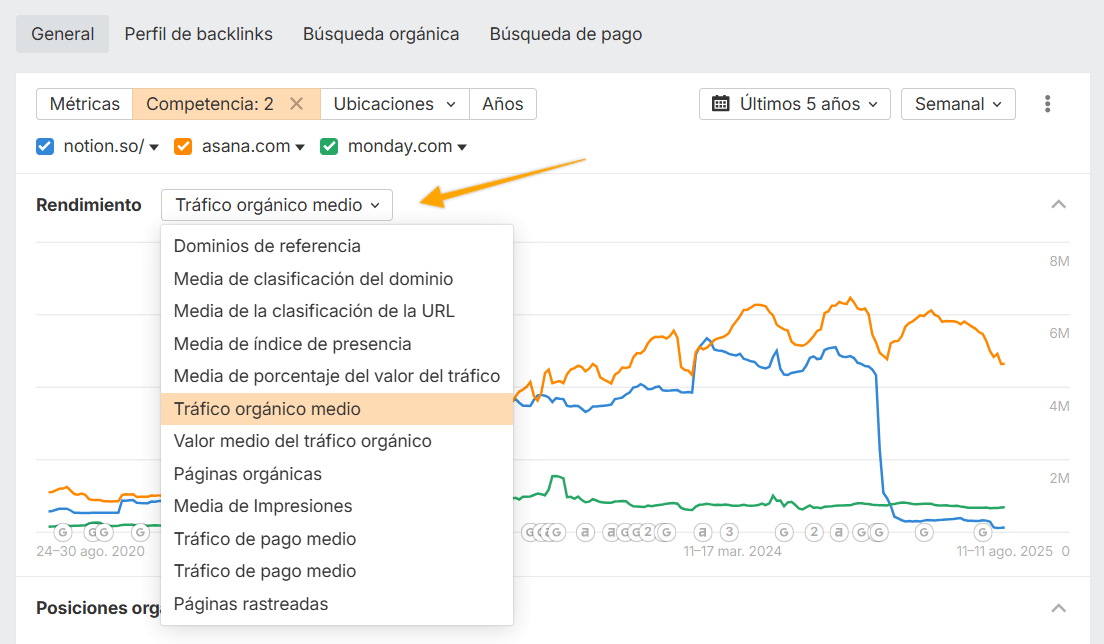Click the "a" annotation marker on the timeline
The image size is (1104, 644).
tap(585, 532)
